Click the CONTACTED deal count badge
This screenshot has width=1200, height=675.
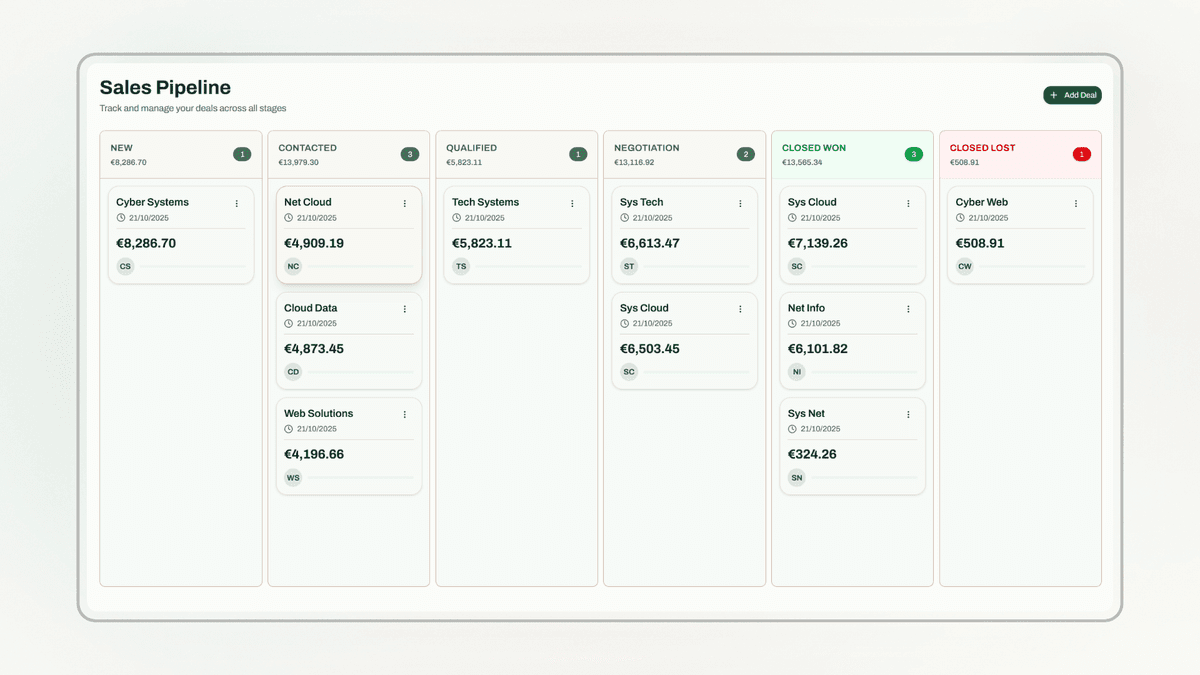point(409,154)
